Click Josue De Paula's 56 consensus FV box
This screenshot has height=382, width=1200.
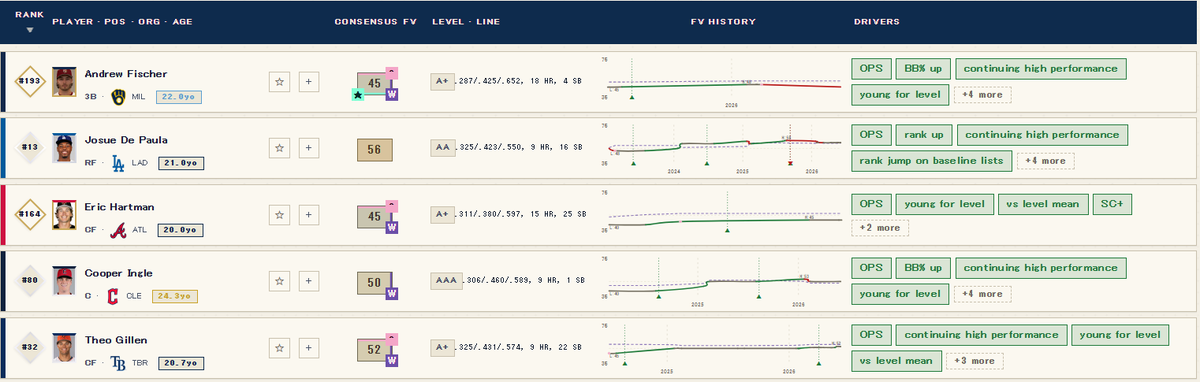[375, 149]
